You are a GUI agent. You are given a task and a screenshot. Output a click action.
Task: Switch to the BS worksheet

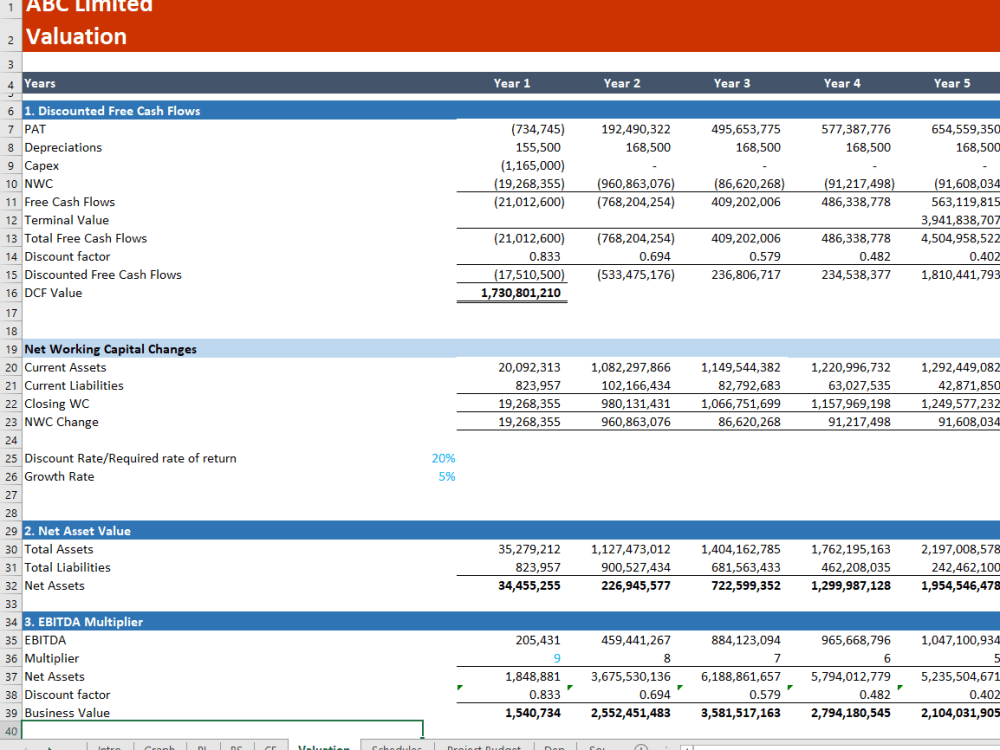pyautogui.click(x=235, y=747)
